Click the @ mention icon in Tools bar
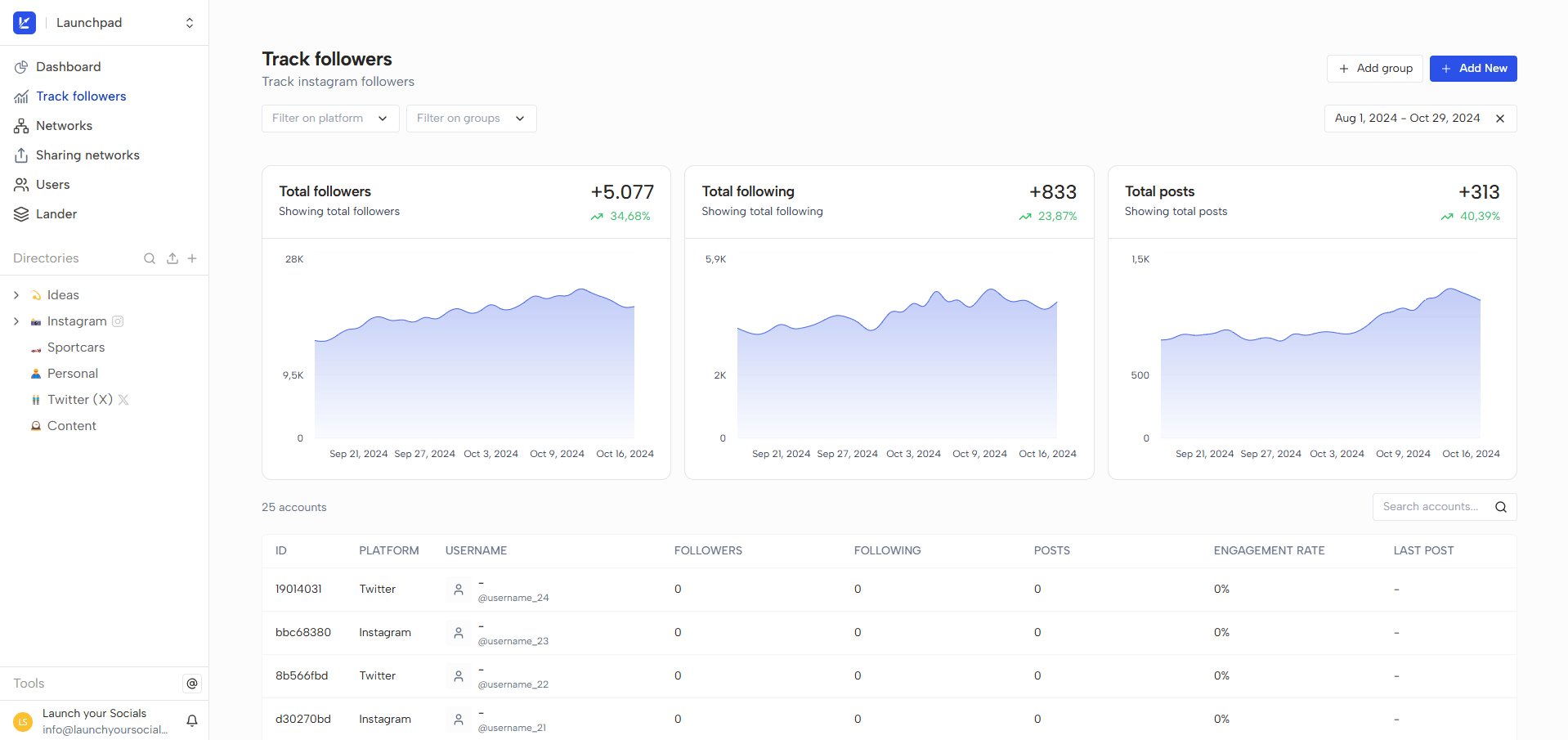Viewport: 1568px width, 740px height. click(x=191, y=684)
